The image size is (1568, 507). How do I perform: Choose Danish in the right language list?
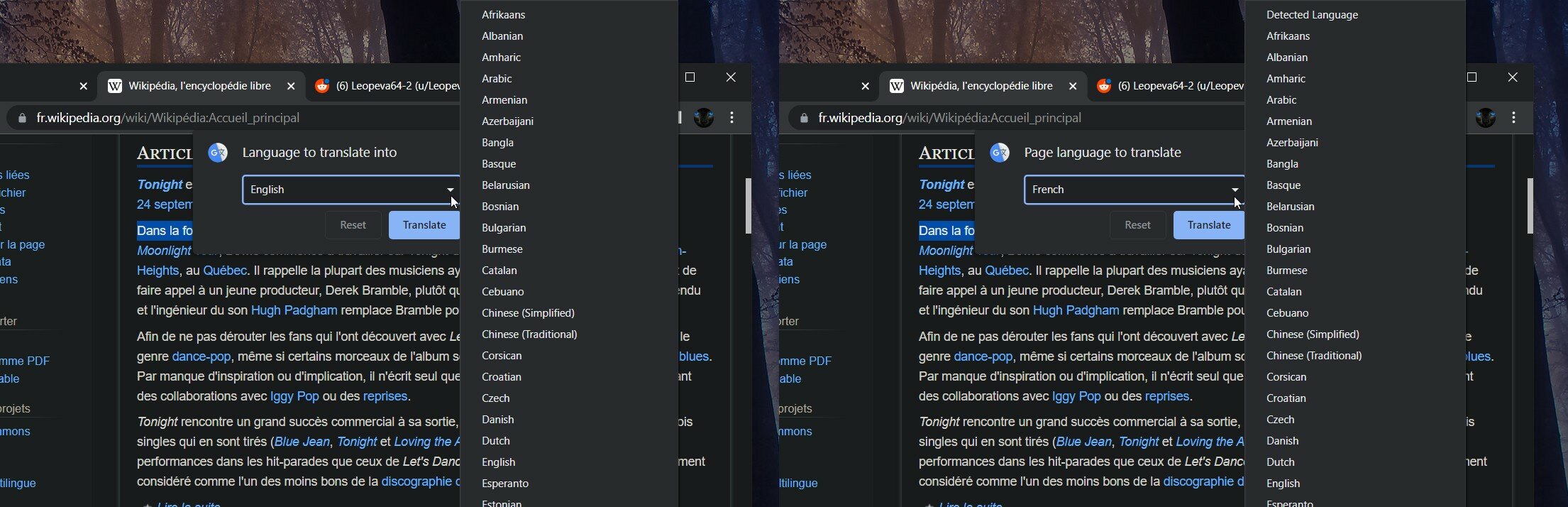point(1355,441)
